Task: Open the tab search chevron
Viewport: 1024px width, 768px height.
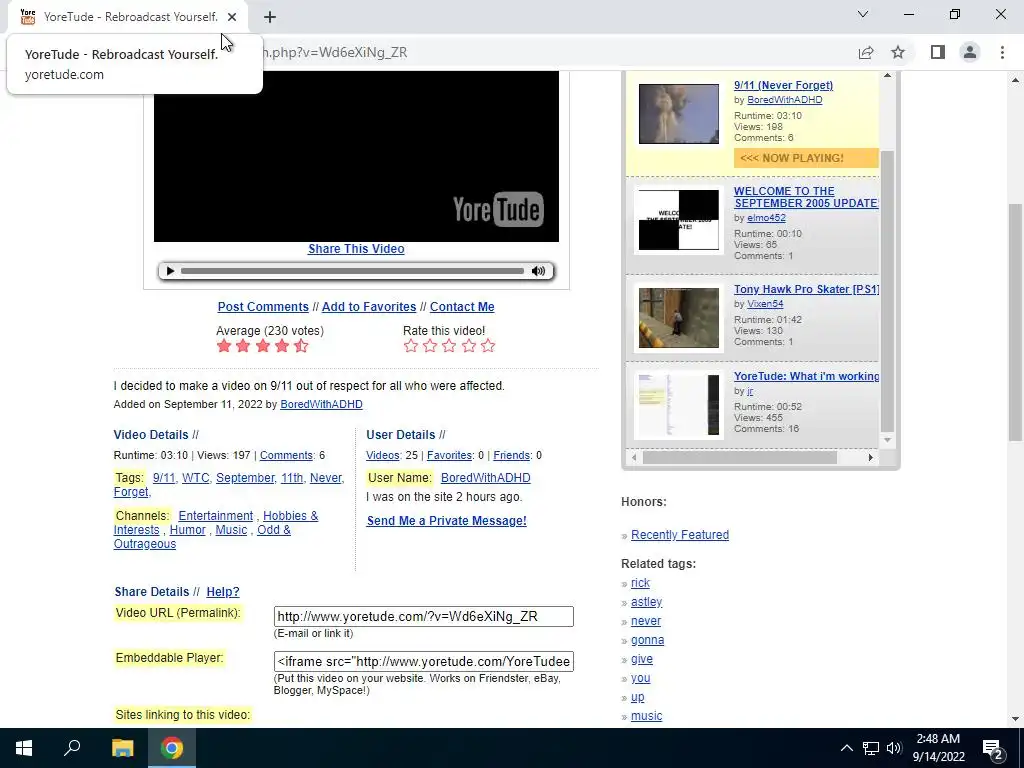Action: pyautogui.click(x=863, y=14)
